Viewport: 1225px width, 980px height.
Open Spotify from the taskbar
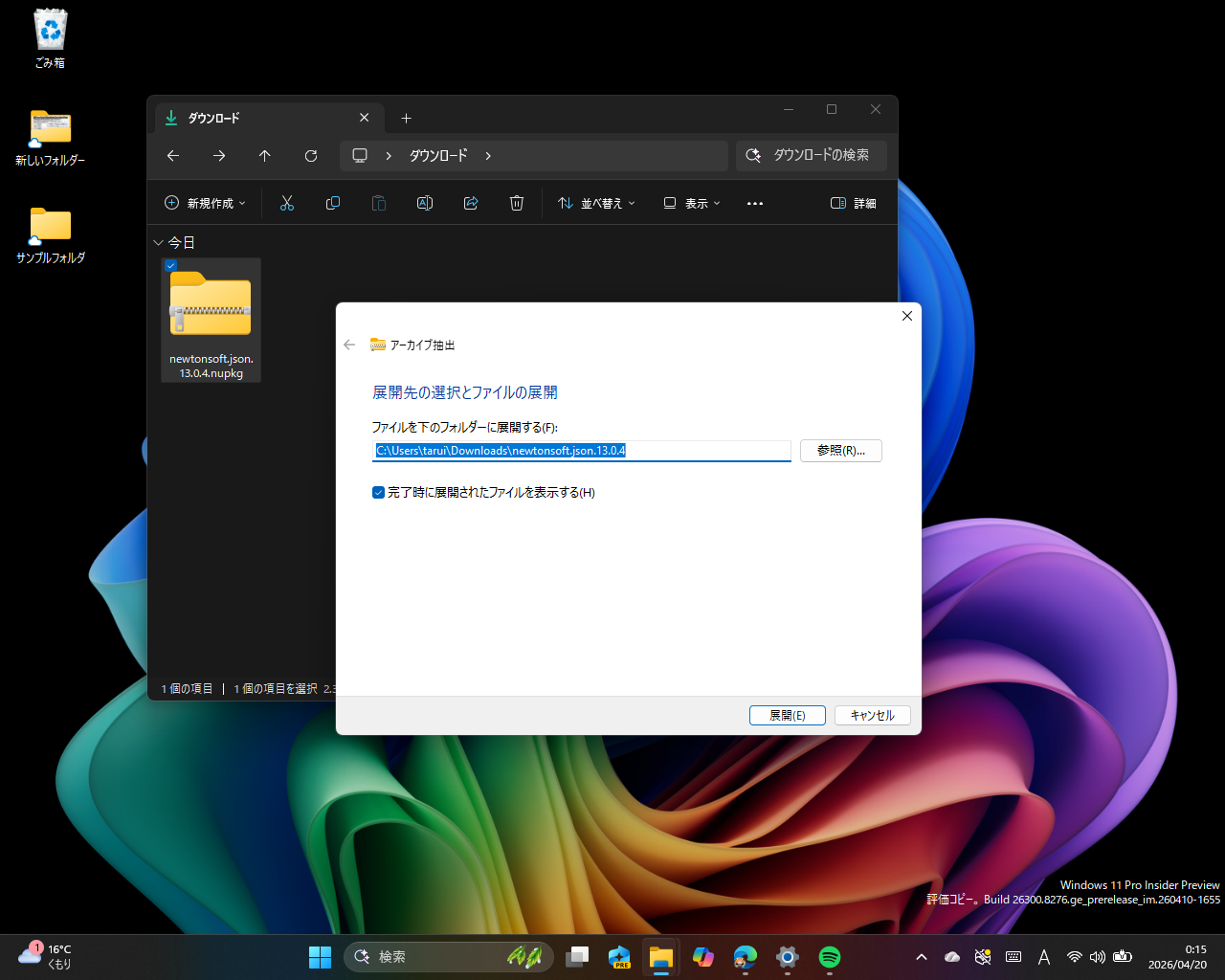pos(830,957)
